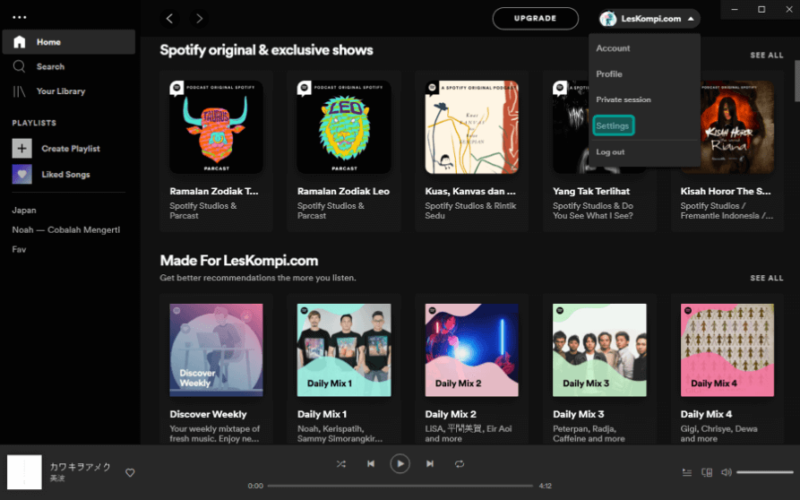This screenshot has width=800, height=500.
Task: Go back with the left arrow
Action: [x=169, y=19]
